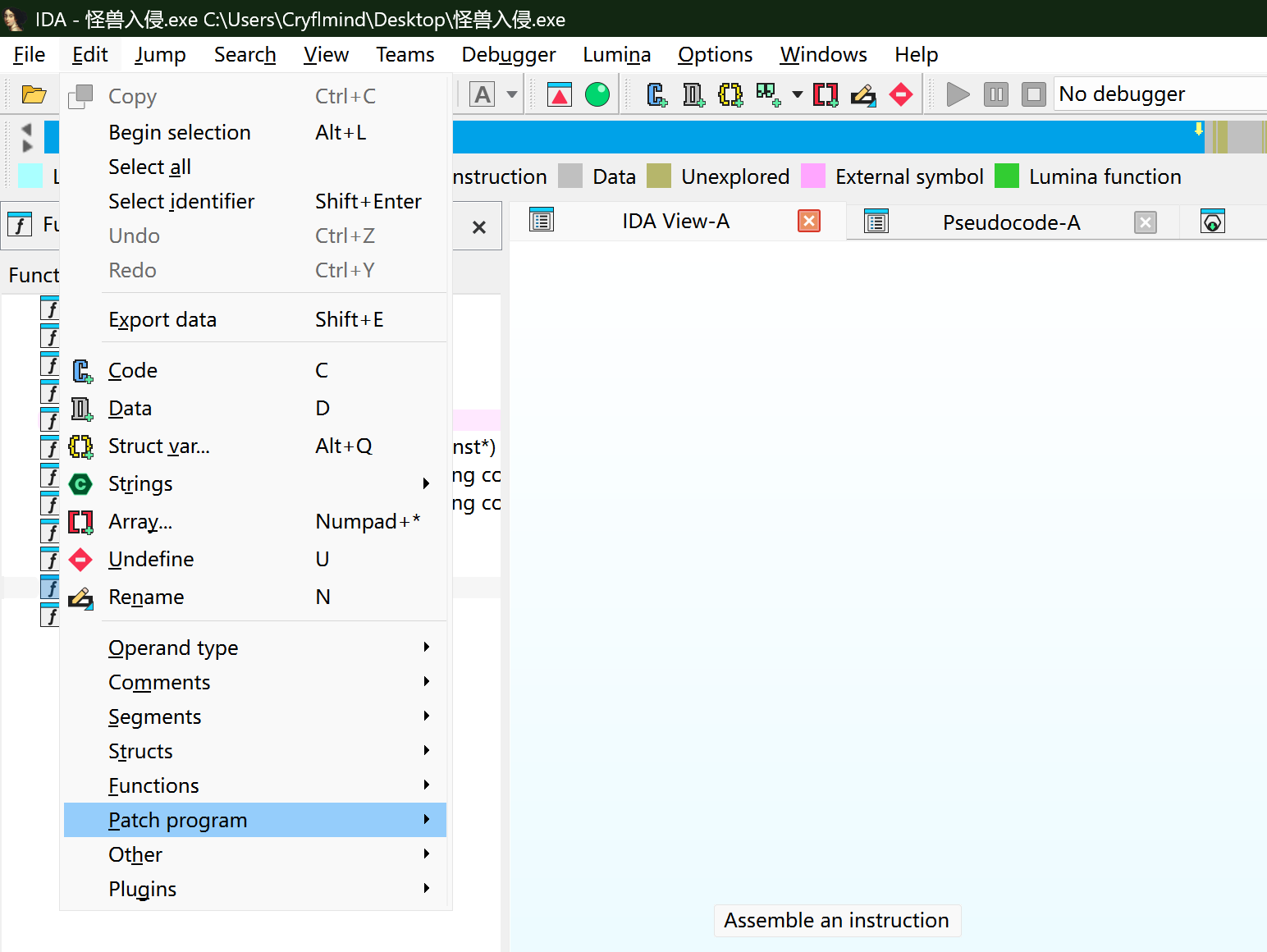1267x952 pixels.
Task: Click the red diamond Undefine toolbar icon
Action: click(x=901, y=95)
